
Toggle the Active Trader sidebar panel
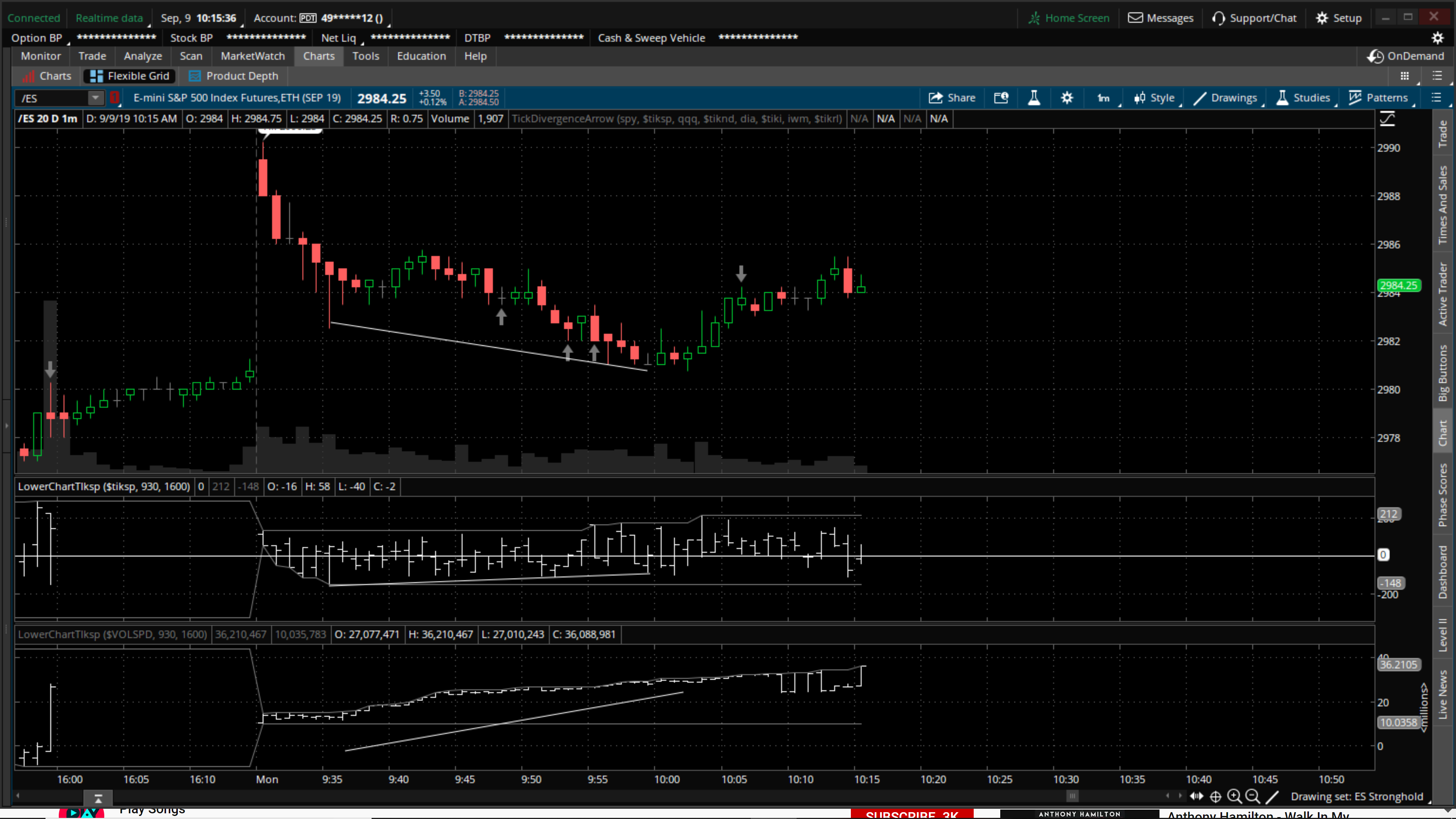pos(1443,294)
